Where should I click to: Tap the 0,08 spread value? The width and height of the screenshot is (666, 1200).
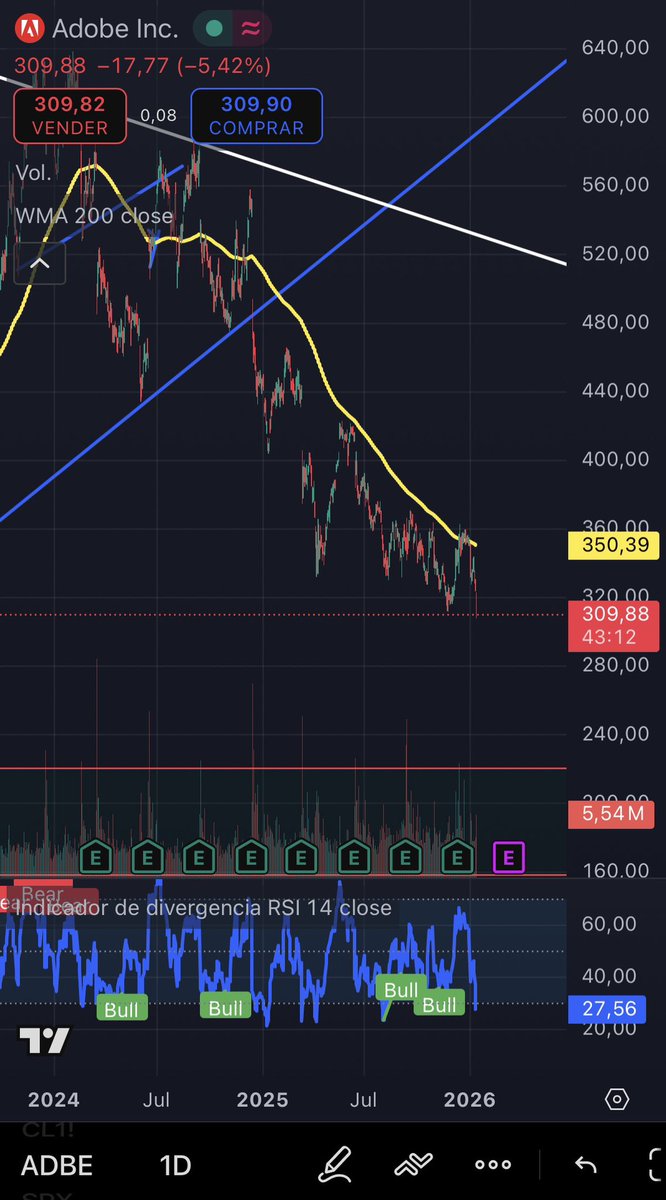[x=158, y=116]
